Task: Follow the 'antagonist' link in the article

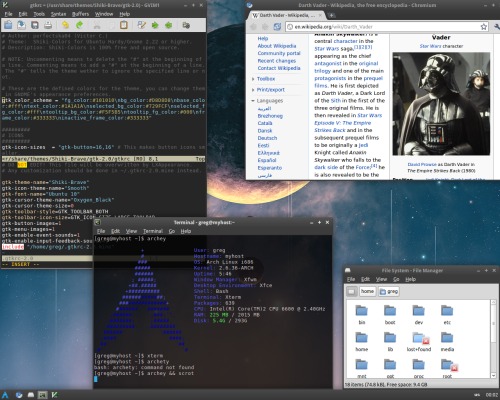Action: (x=328, y=63)
